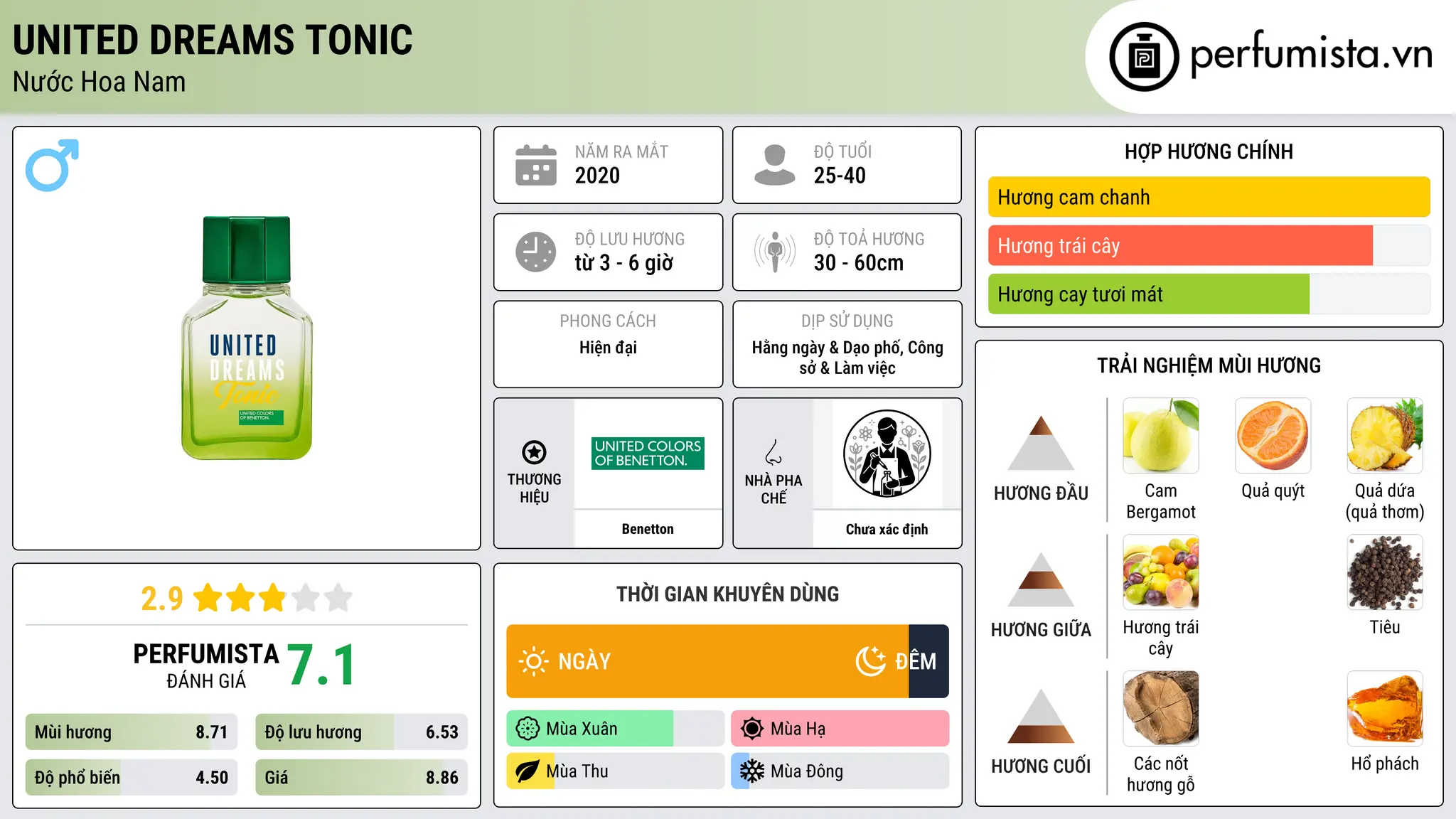
Task: Click the Độ phổ biến 4.50 score bar
Action: click(x=132, y=778)
